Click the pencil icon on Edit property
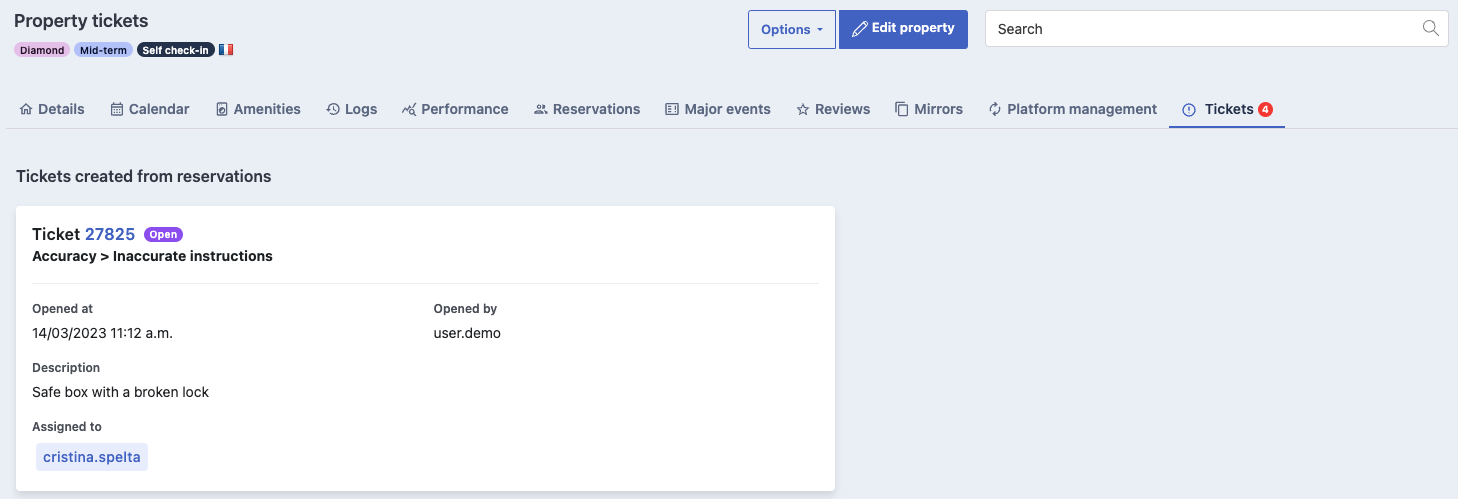 click(x=859, y=29)
